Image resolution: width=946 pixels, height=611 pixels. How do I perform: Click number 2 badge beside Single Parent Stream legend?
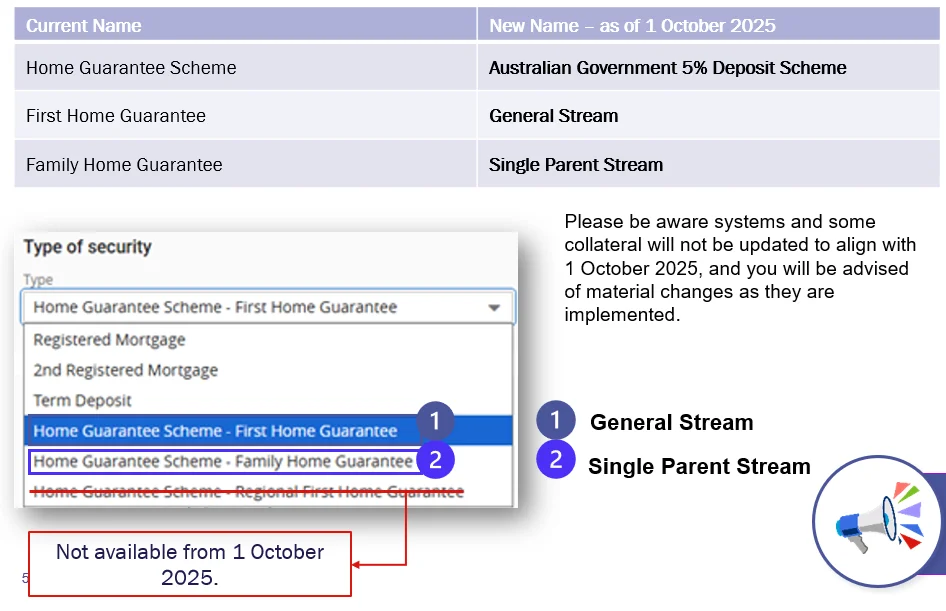point(555,460)
